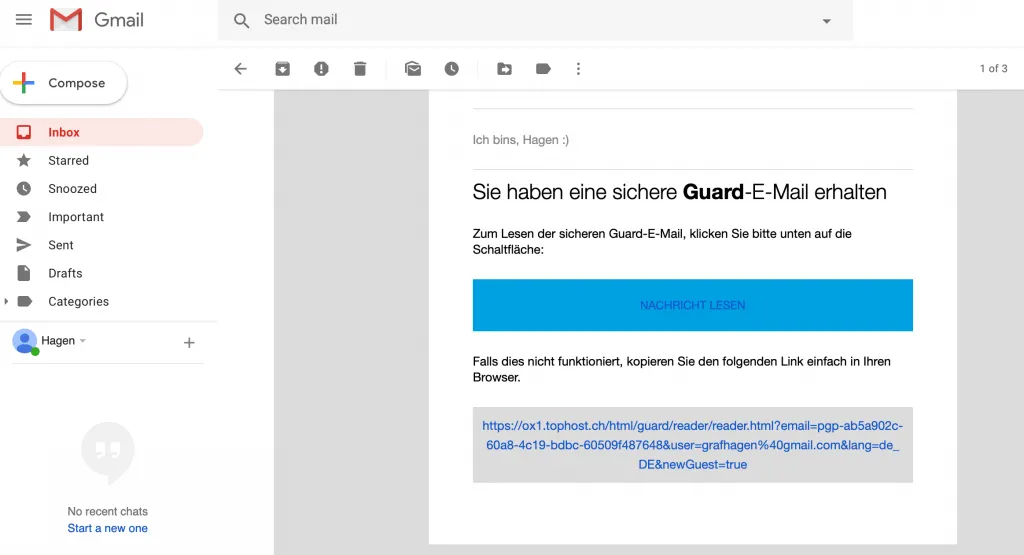The width and height of the screenshot is (1024, 555).
Task: Open the Move to folder icon
Action: click(504, 69)
